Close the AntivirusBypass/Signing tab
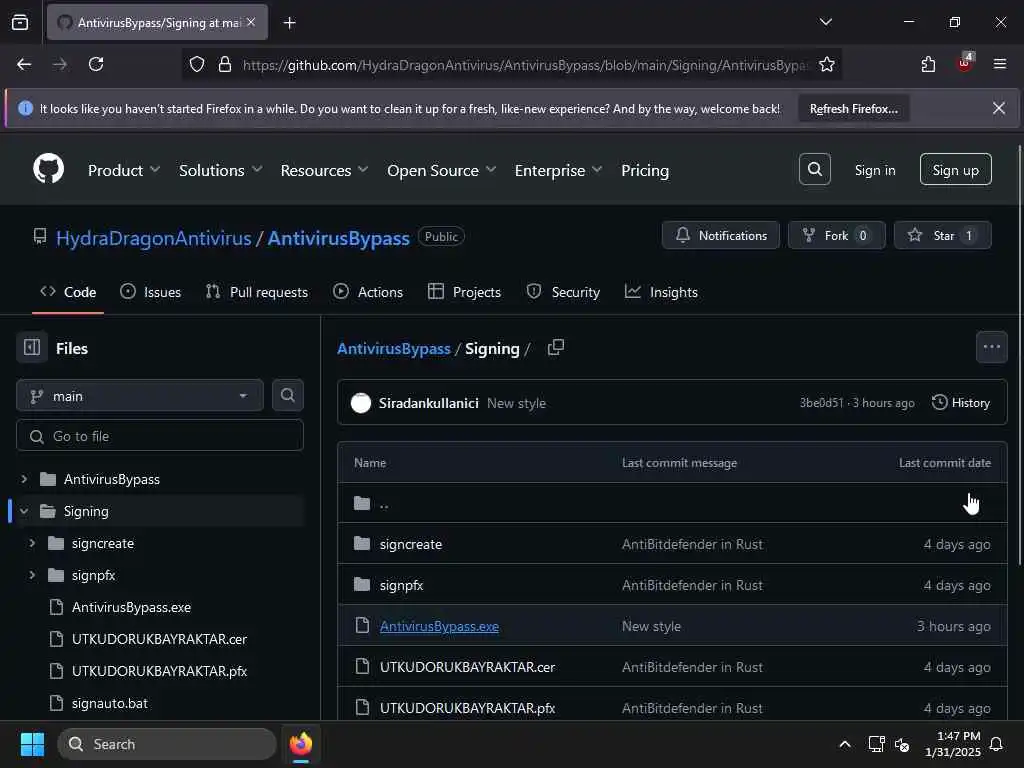Screen dimensions: 1024x768 click(x=251, y=22)
